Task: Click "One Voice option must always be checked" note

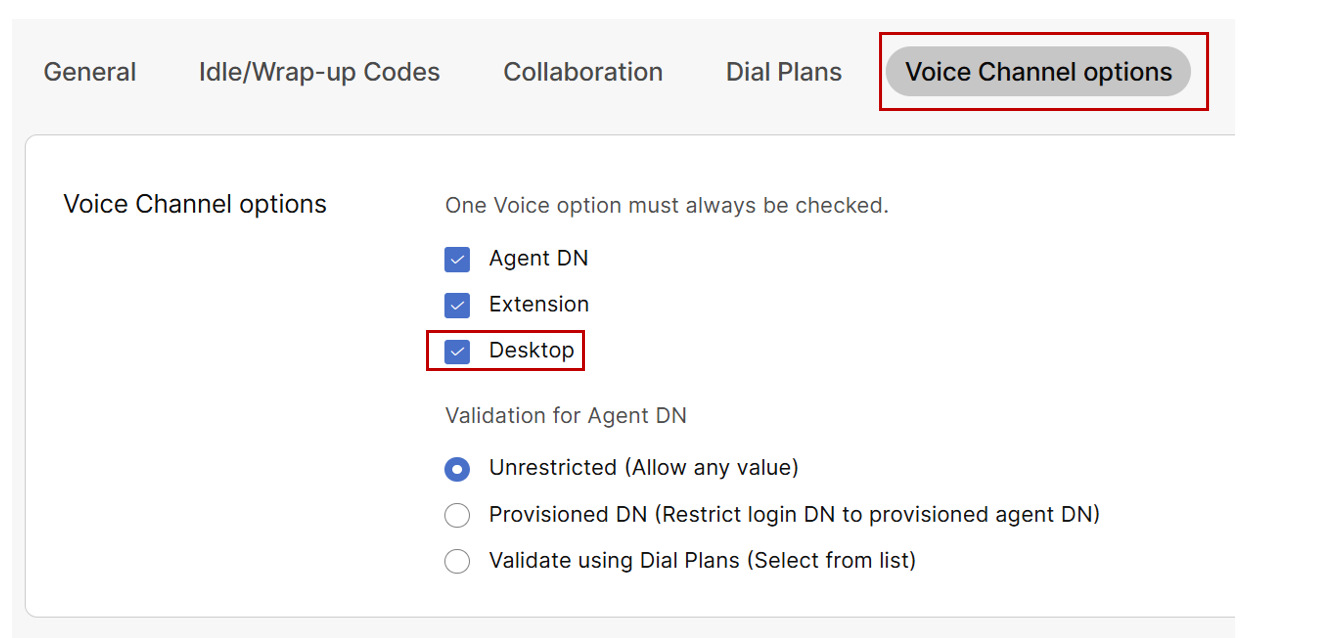Action: (x=666, y=206)
